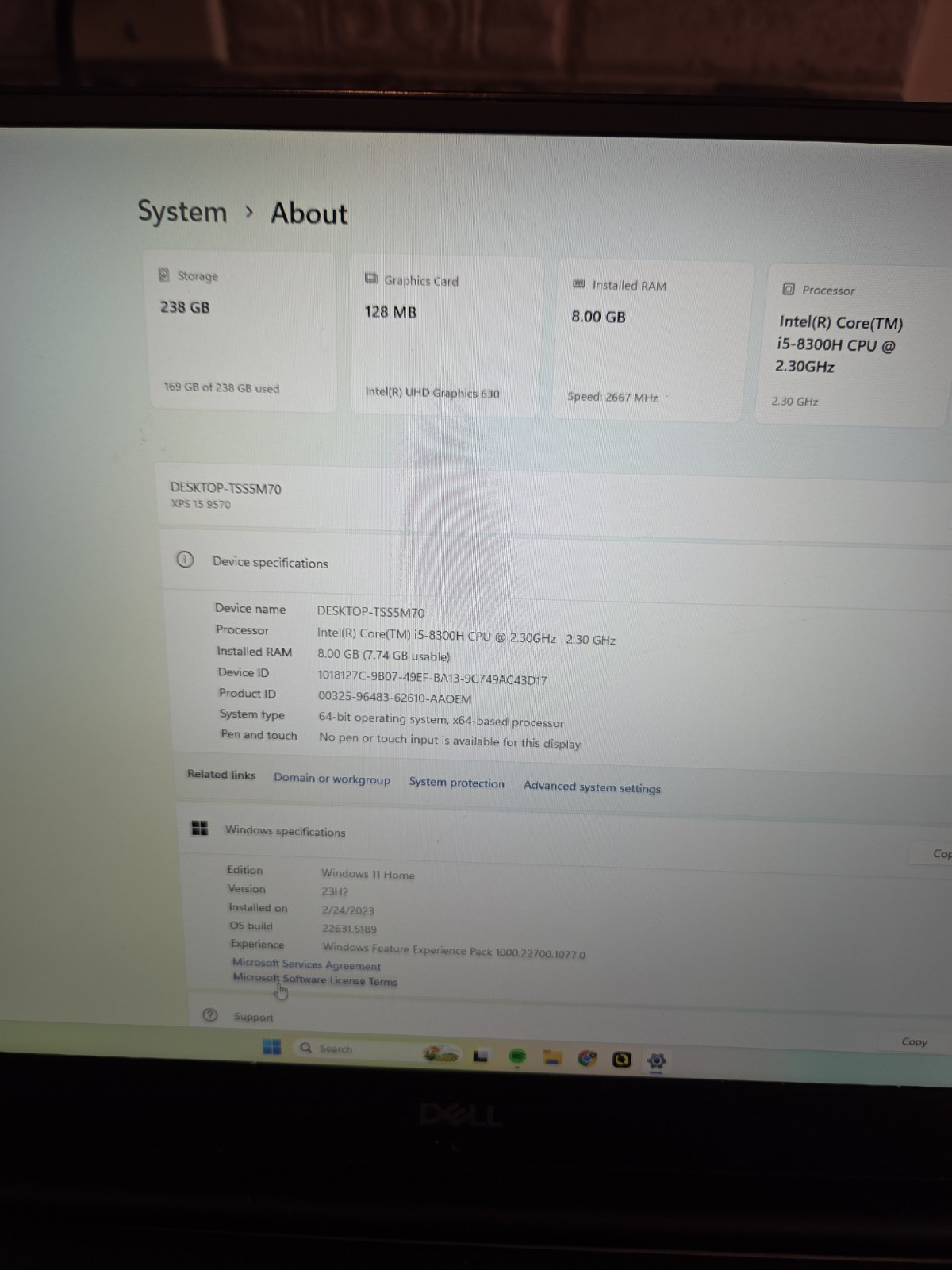Expand the Support section
952x1270 pixels.
(571, 1024)
